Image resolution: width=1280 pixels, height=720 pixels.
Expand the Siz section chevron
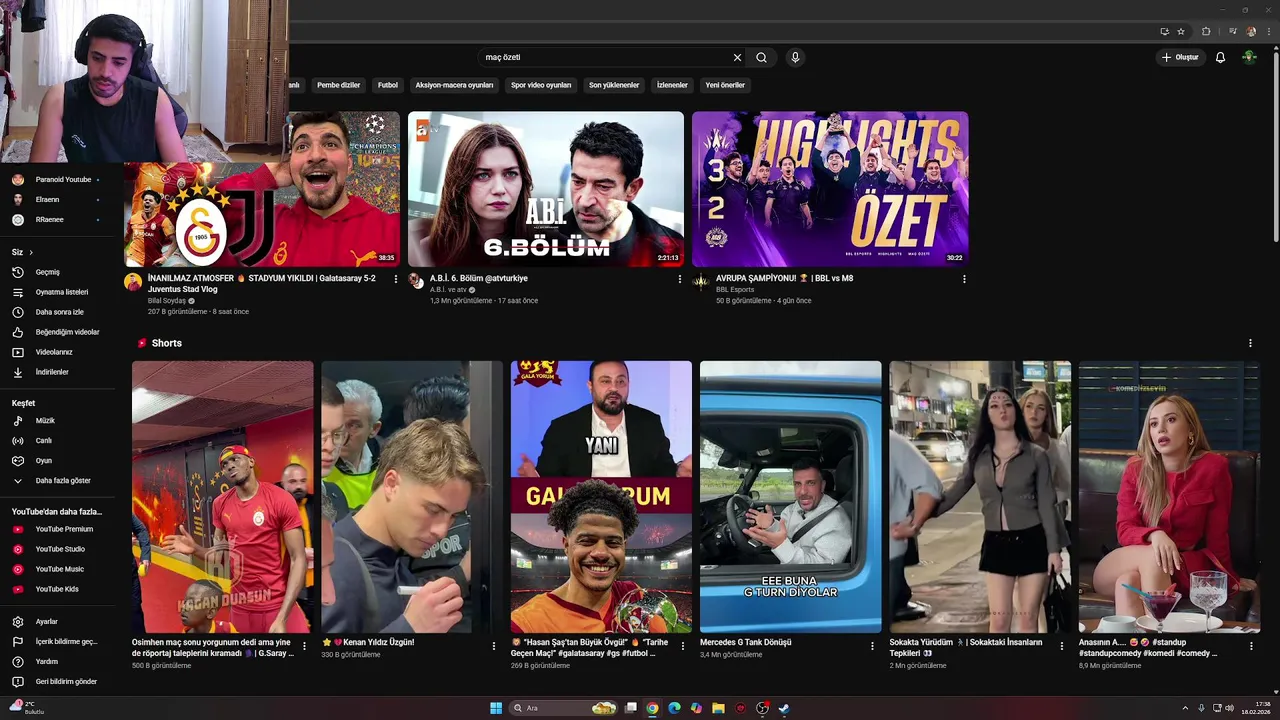click(x=31, y=252)
